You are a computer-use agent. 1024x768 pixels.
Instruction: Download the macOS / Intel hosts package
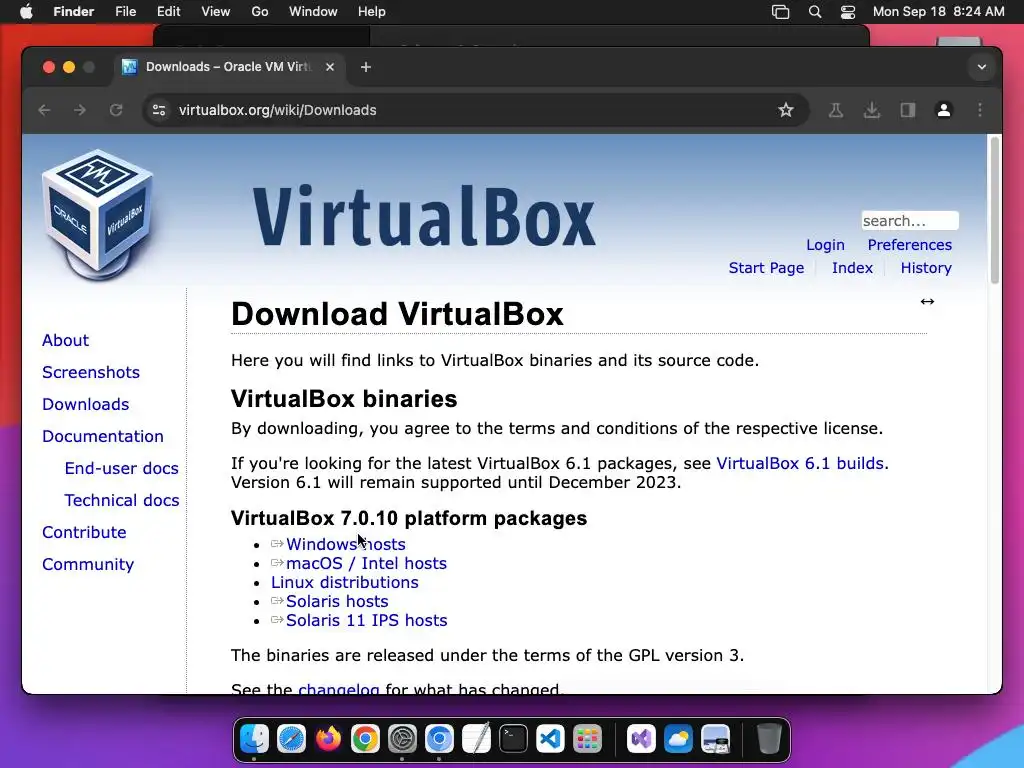pyautogui.click(x=366, y=563)
